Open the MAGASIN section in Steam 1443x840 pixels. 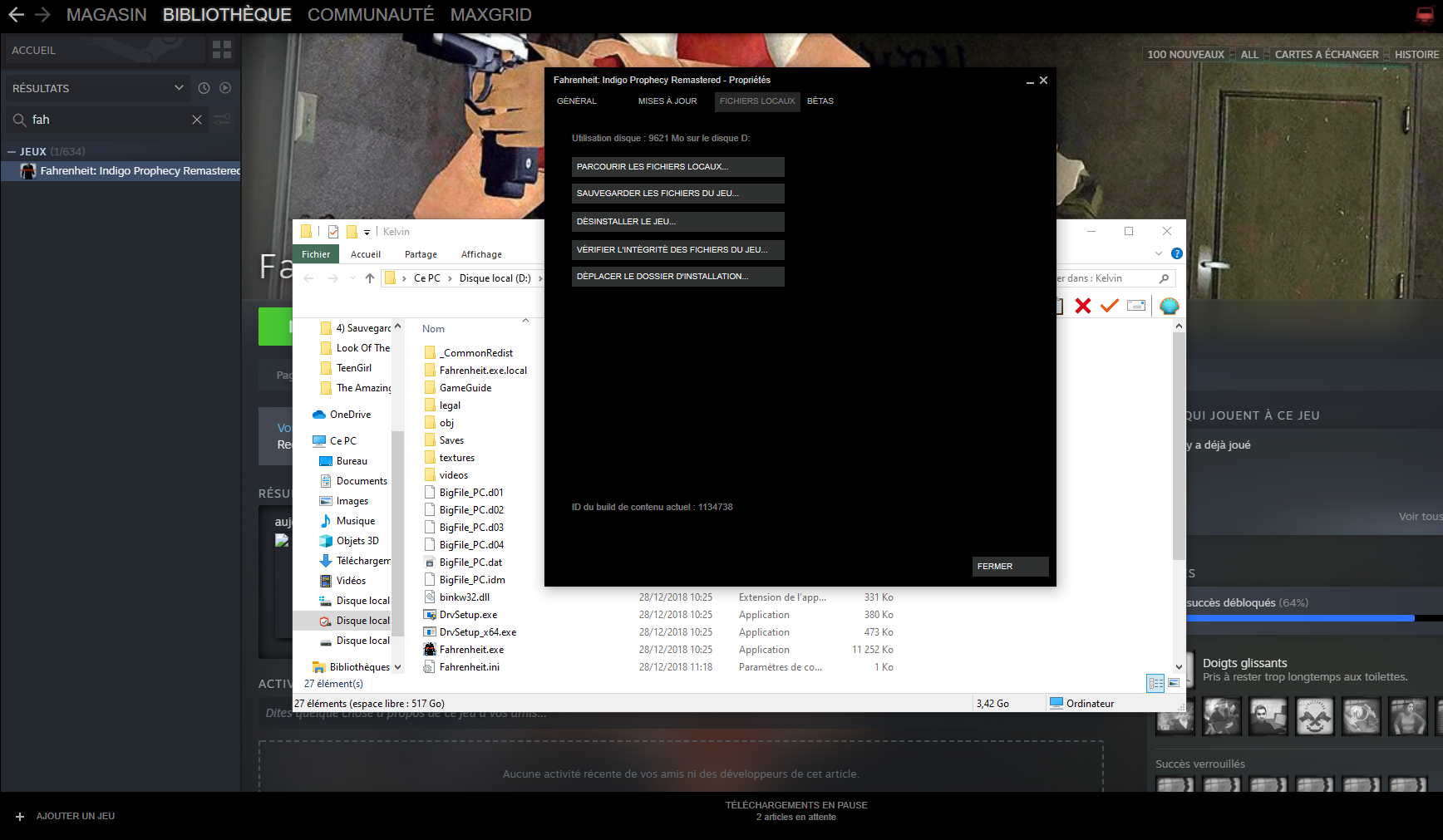[106, 15]
